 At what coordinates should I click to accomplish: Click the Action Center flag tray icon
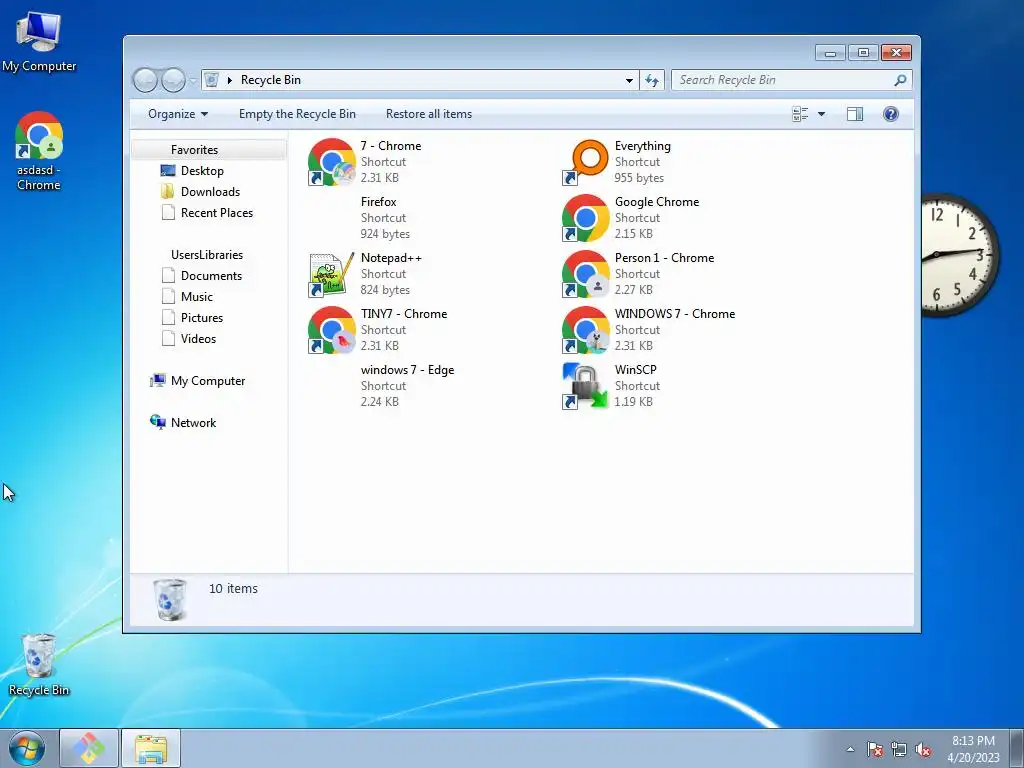(874, 749)
